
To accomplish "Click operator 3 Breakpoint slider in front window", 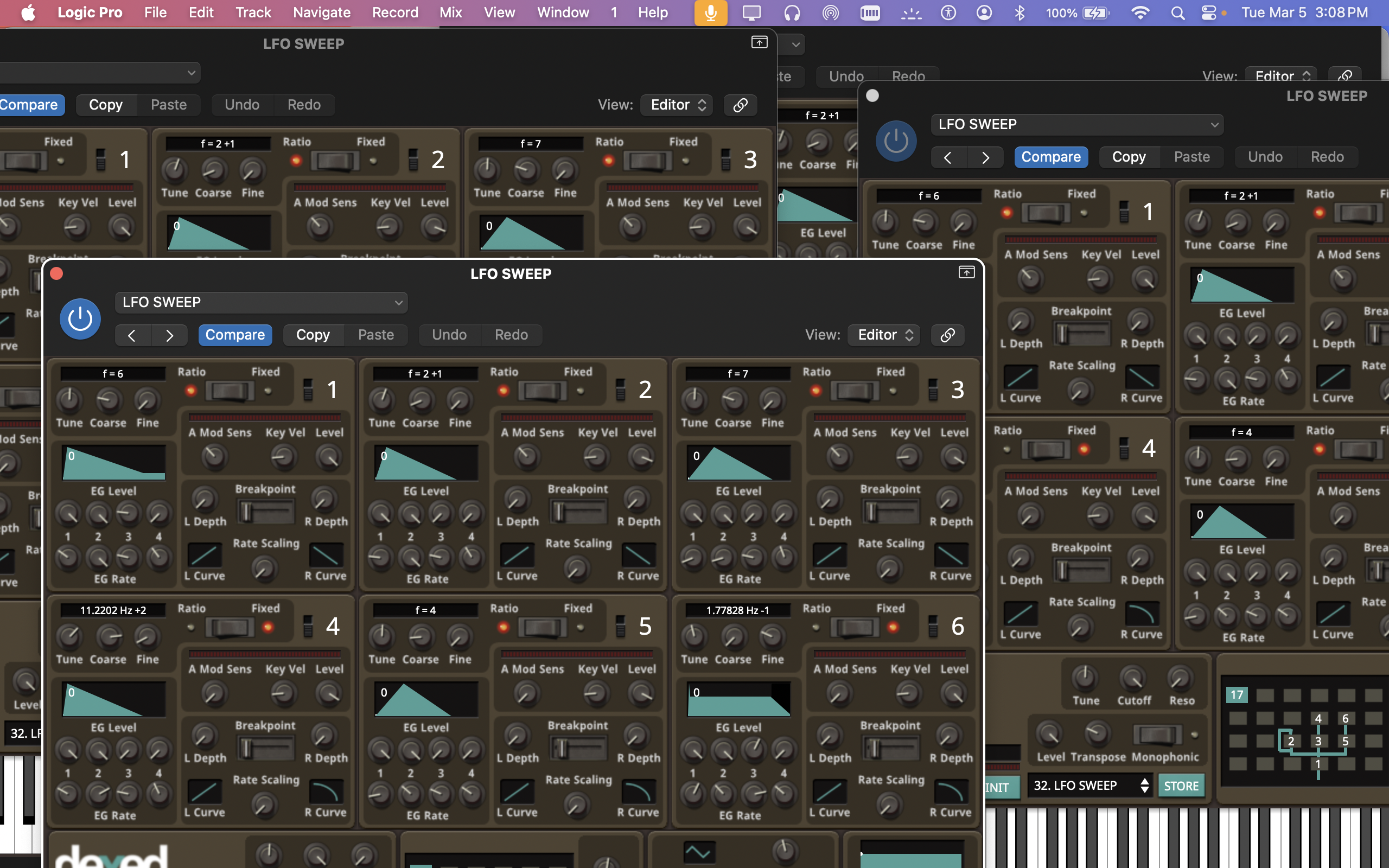I will tap(891, 512).
